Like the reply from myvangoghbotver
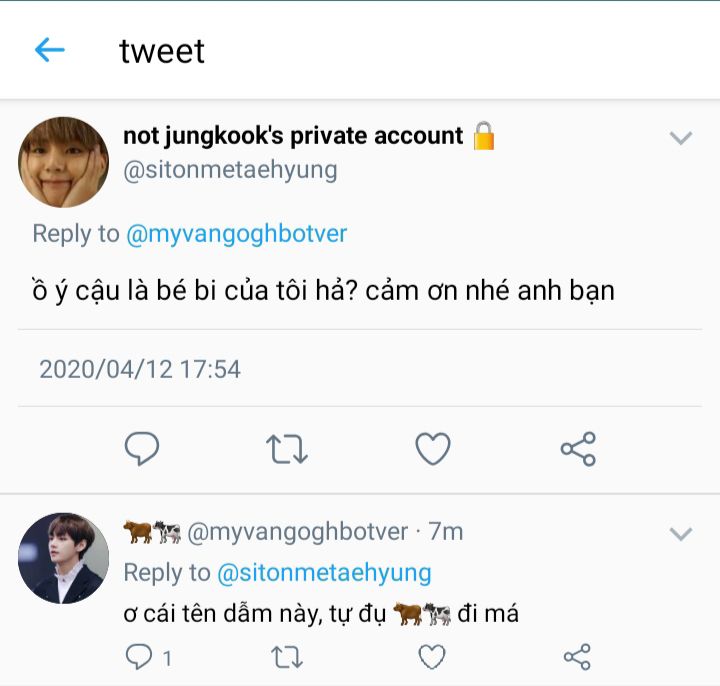 [431, 657]
